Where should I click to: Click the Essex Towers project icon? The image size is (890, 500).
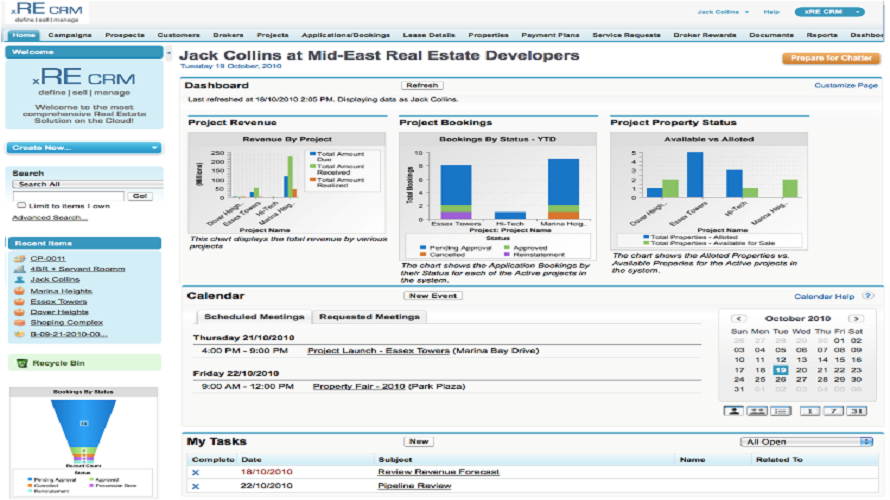(19, 301)
